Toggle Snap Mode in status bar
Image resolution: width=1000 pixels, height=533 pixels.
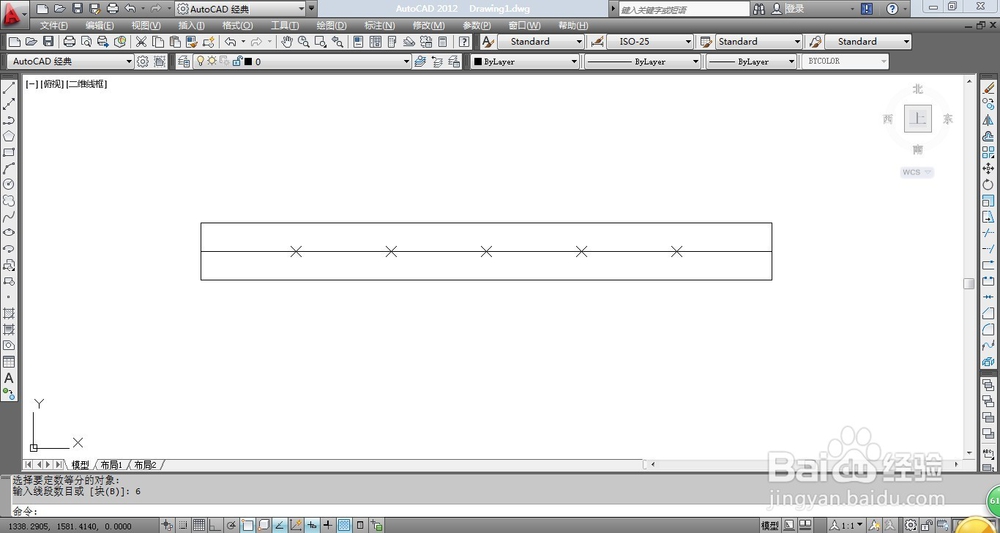pos(183,525)
